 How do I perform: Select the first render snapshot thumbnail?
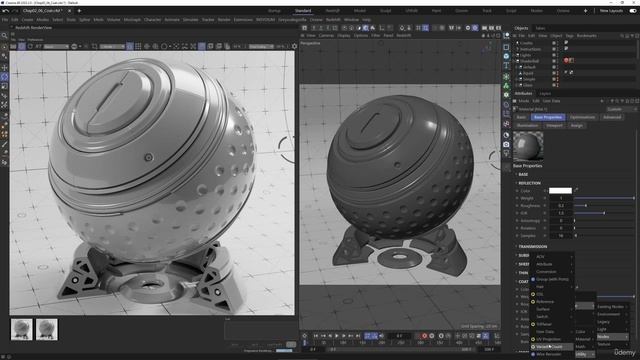(x=21, y=329)
